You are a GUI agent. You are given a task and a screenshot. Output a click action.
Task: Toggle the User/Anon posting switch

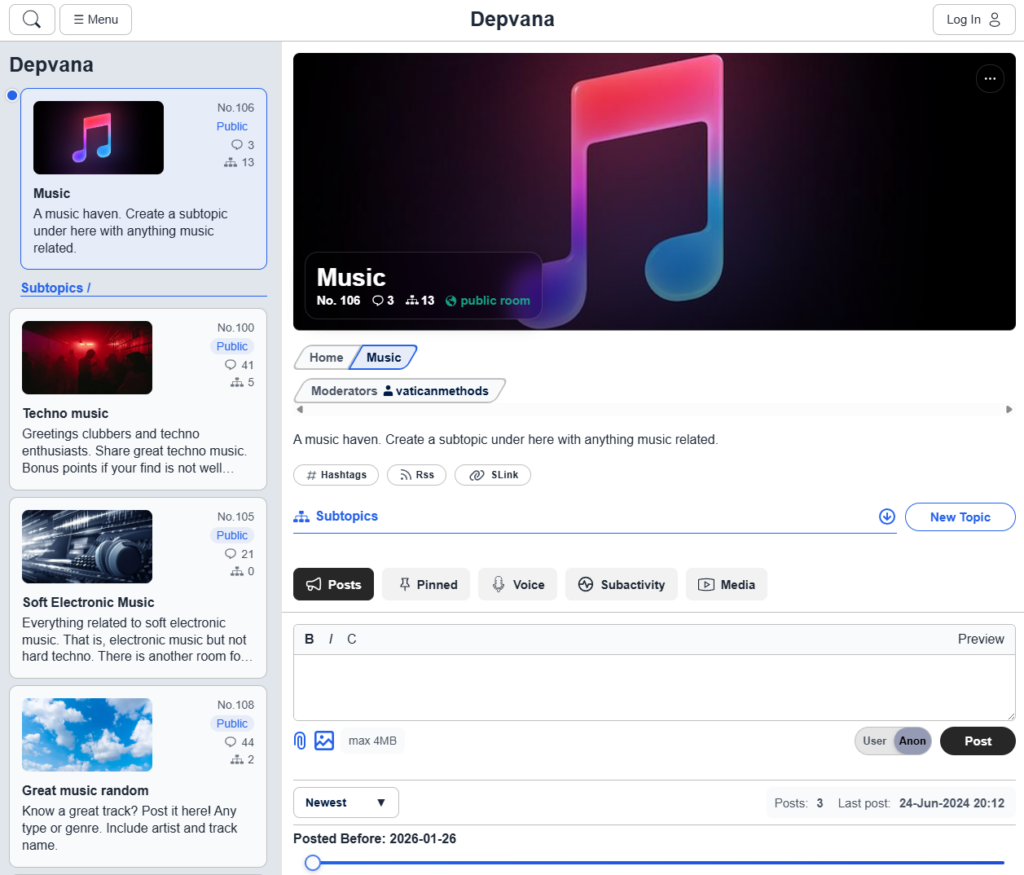click(x=894, y=741)
